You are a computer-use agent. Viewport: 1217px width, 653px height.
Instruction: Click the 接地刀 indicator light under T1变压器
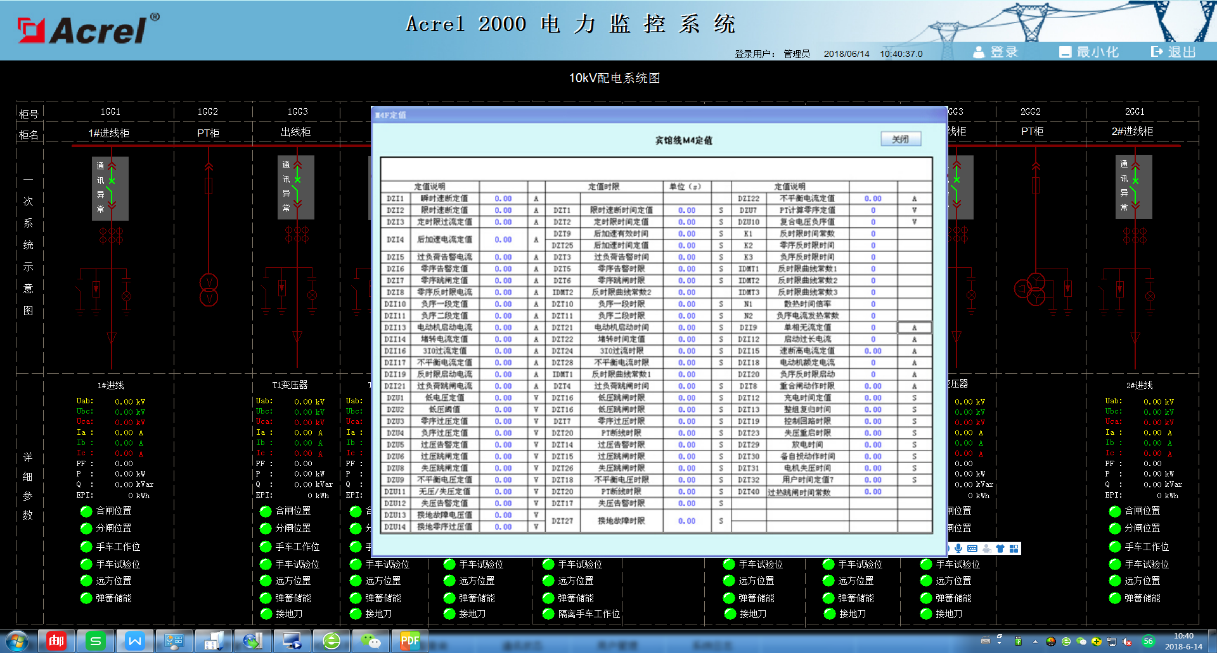(x=265, y=614)
